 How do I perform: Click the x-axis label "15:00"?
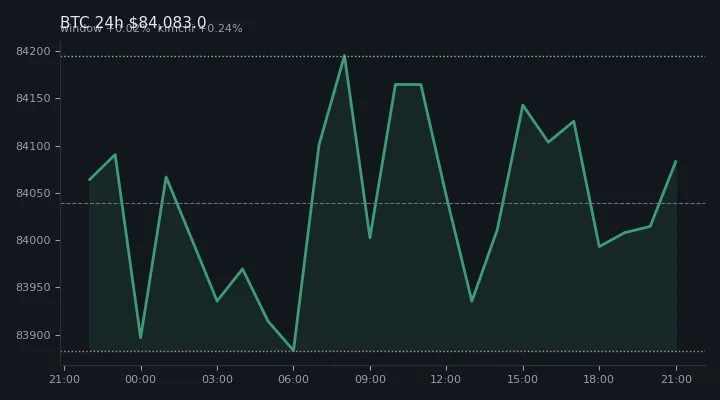pos(523,379)
